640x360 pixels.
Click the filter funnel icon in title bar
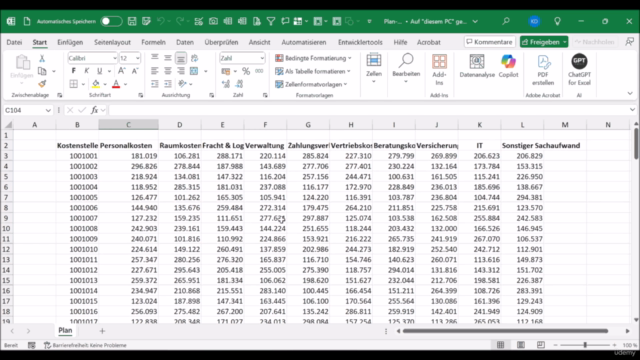271,22
